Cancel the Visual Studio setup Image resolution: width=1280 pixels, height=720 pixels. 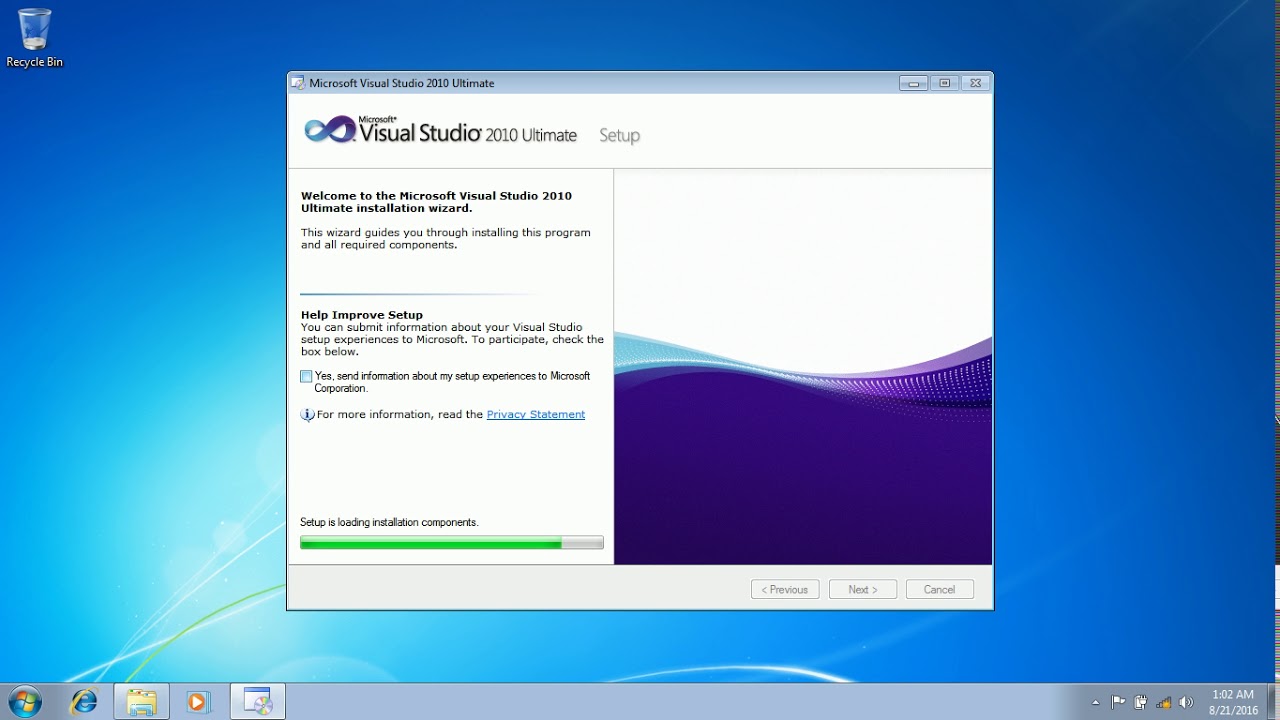coord(940,590)
